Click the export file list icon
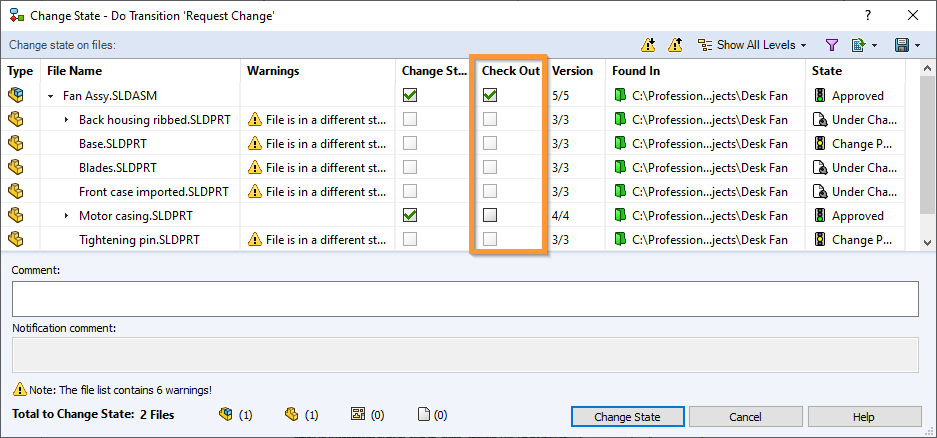The height and width of the screenshot is (438, 937). click(858, 45)
